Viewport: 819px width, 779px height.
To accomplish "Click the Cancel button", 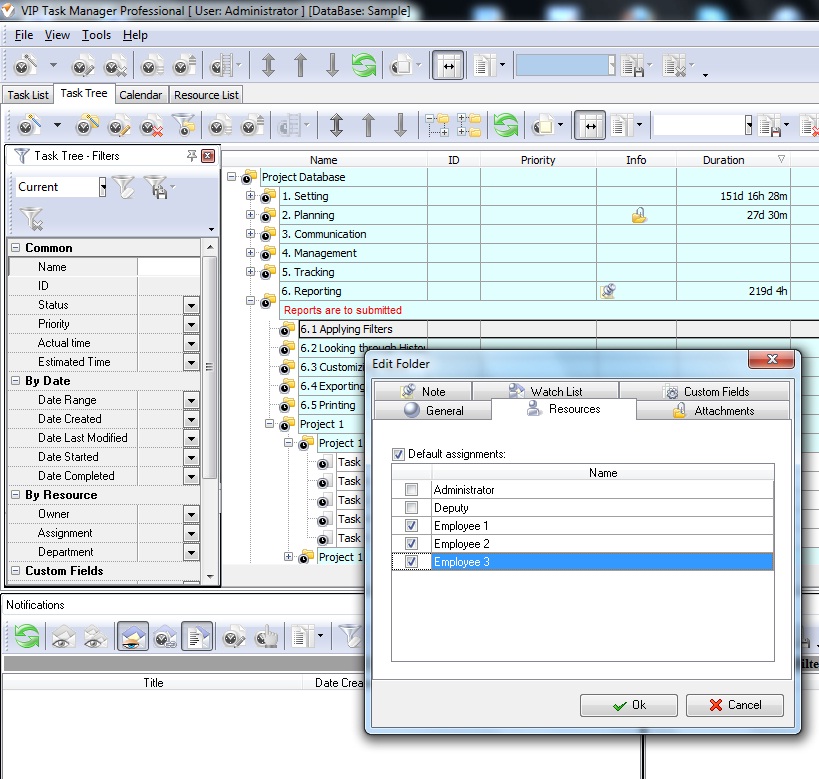I will tap(734, 705).
